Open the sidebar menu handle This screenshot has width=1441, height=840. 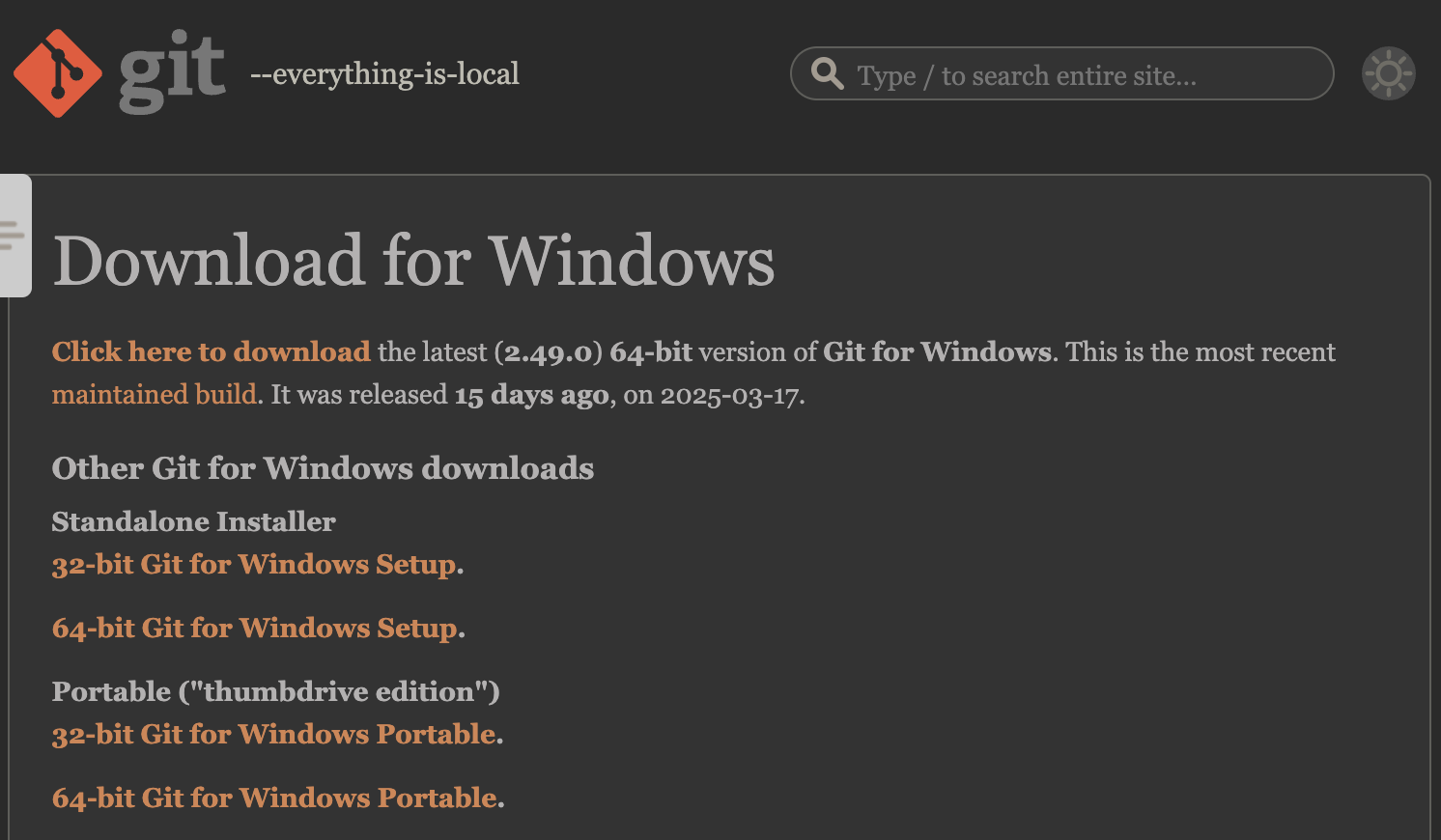(14, 236)
